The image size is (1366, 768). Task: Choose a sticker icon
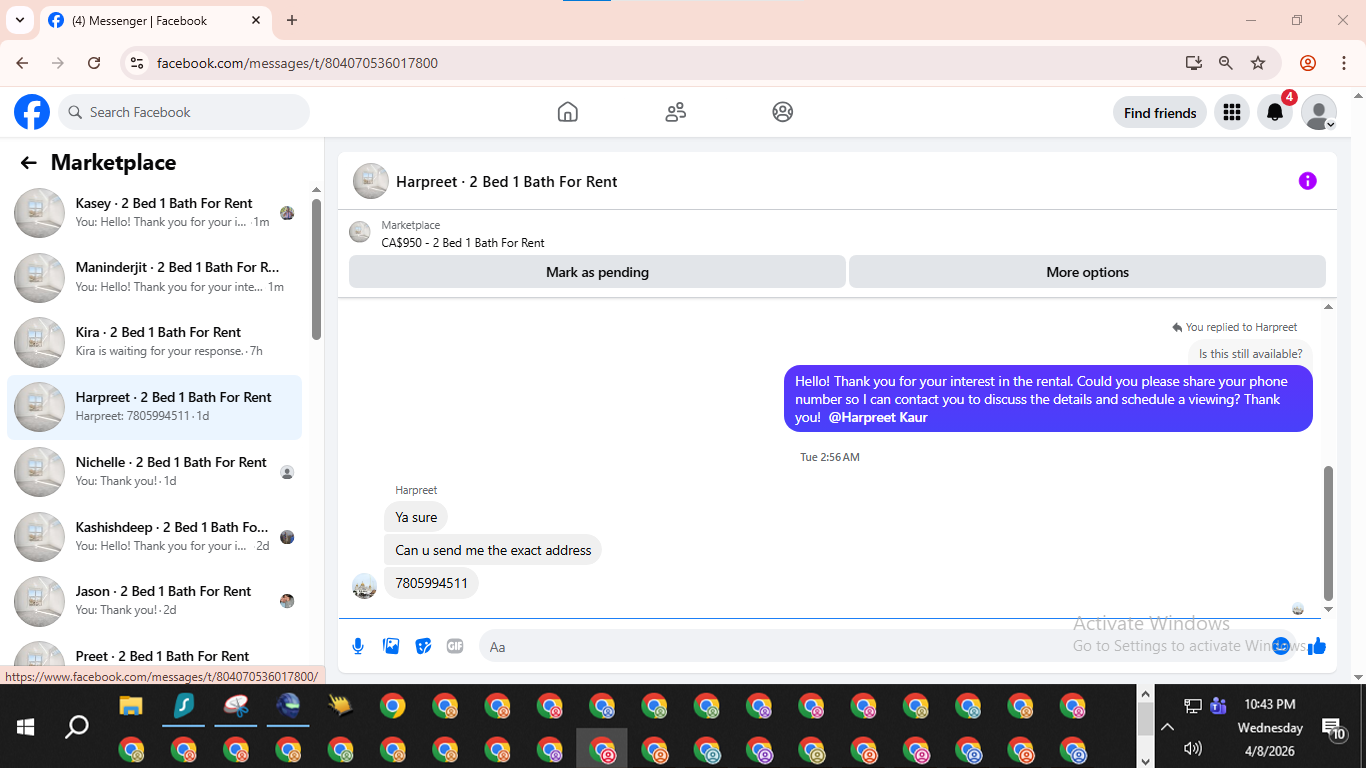pyautogui.click(x=423, y=646)
